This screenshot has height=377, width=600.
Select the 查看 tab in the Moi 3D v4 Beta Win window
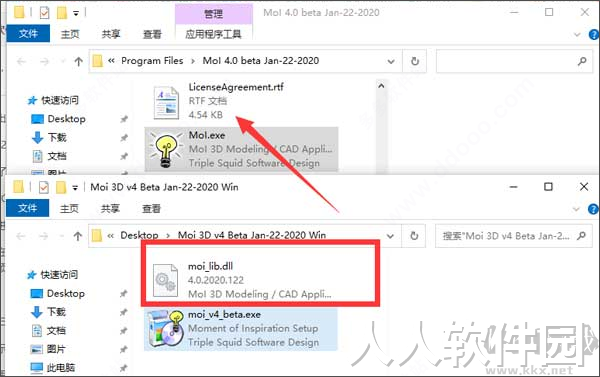click(151, 209)
